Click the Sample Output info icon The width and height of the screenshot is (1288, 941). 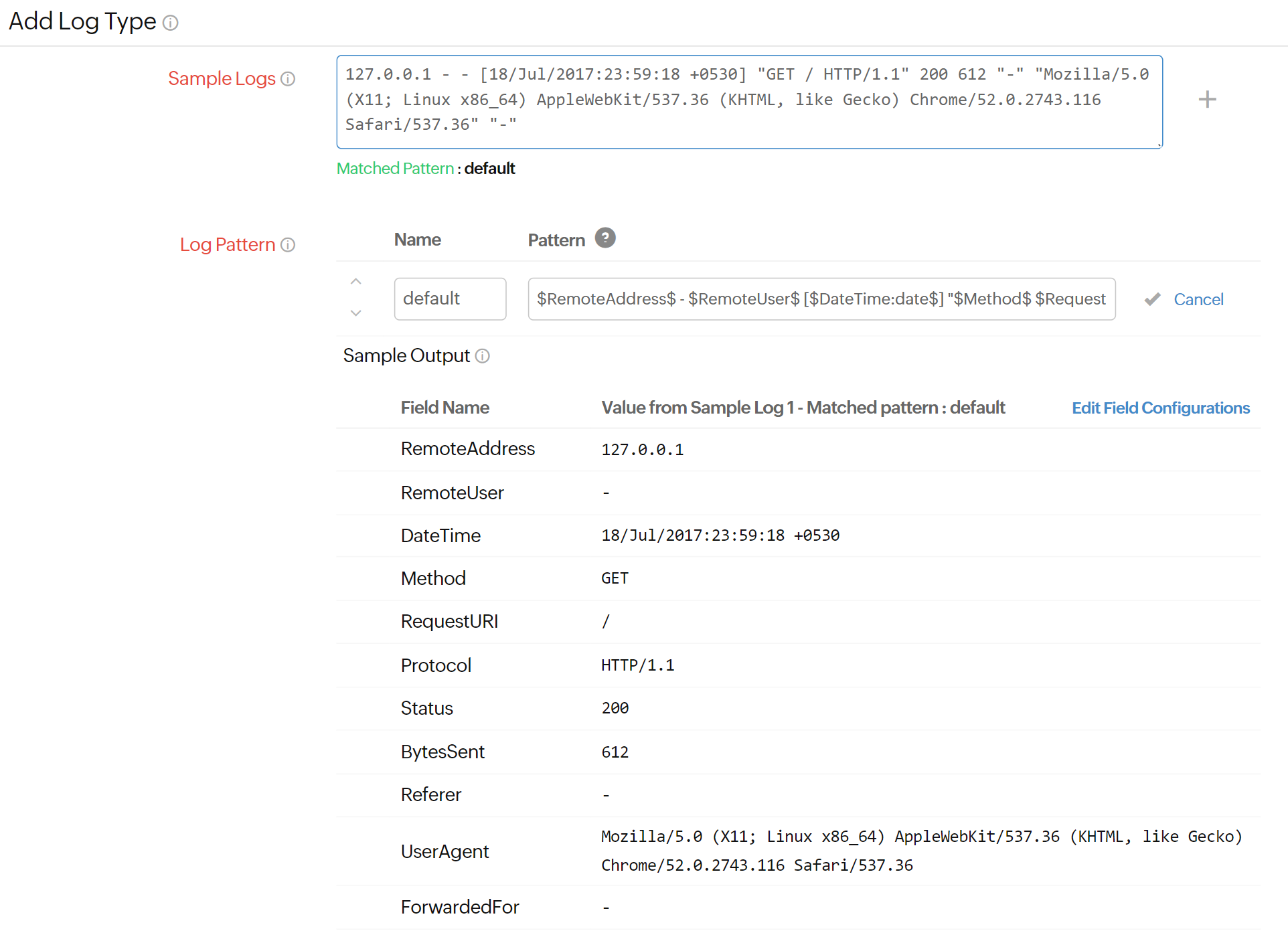[x=483, y=356]
